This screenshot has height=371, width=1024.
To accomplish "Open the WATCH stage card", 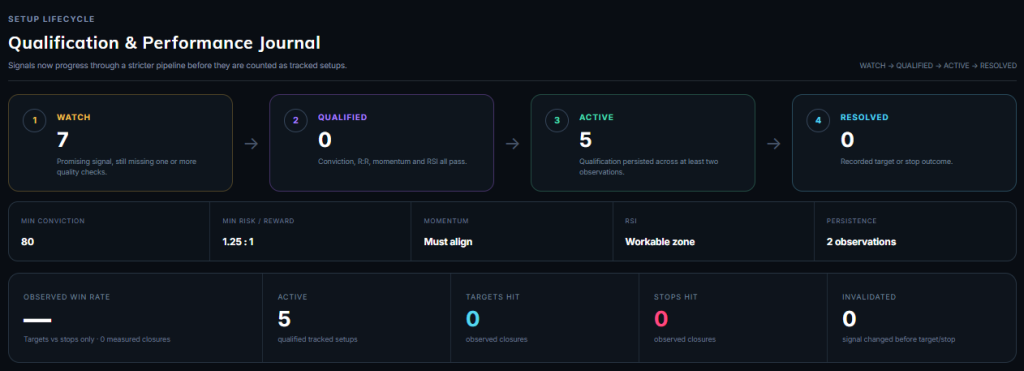I will (120, 143).
